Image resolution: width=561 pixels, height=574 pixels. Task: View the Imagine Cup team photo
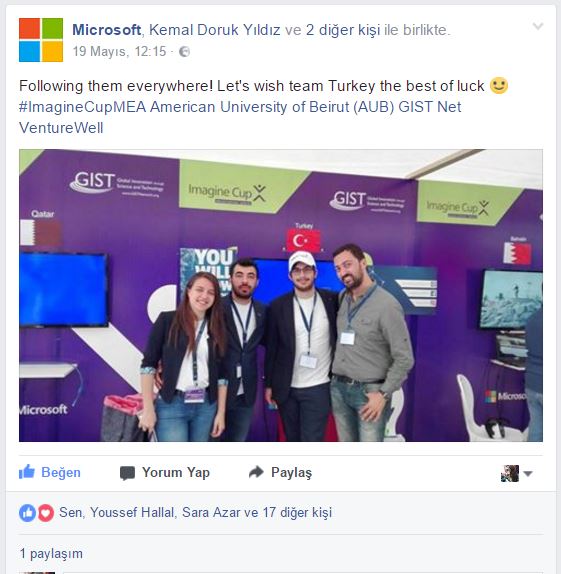[x=281, y=295]
